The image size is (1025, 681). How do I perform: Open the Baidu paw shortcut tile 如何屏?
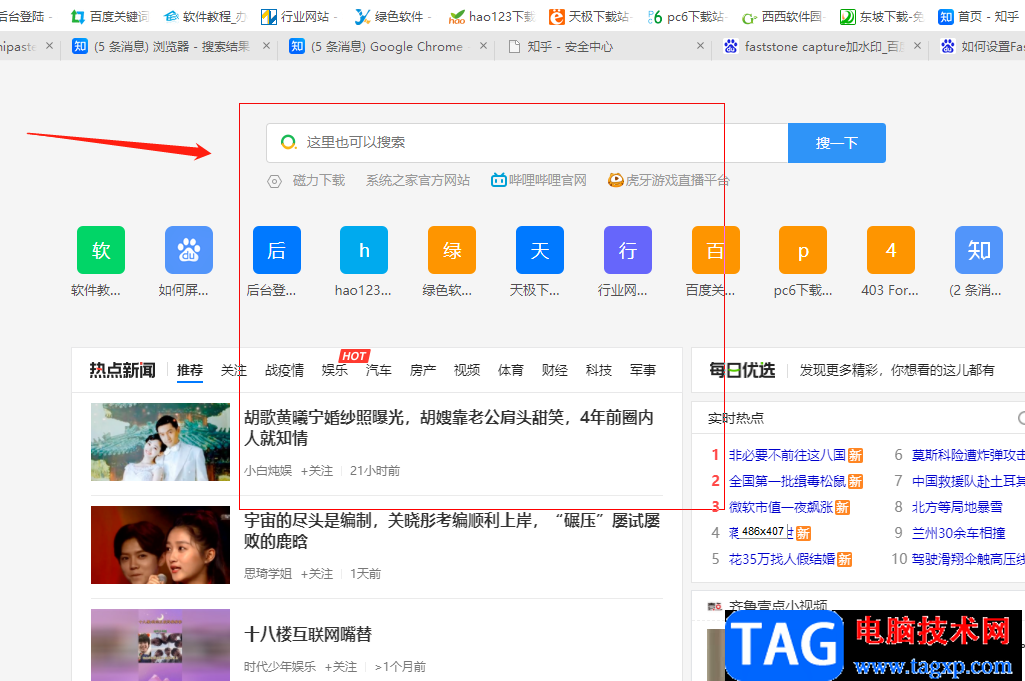point(189,250)
